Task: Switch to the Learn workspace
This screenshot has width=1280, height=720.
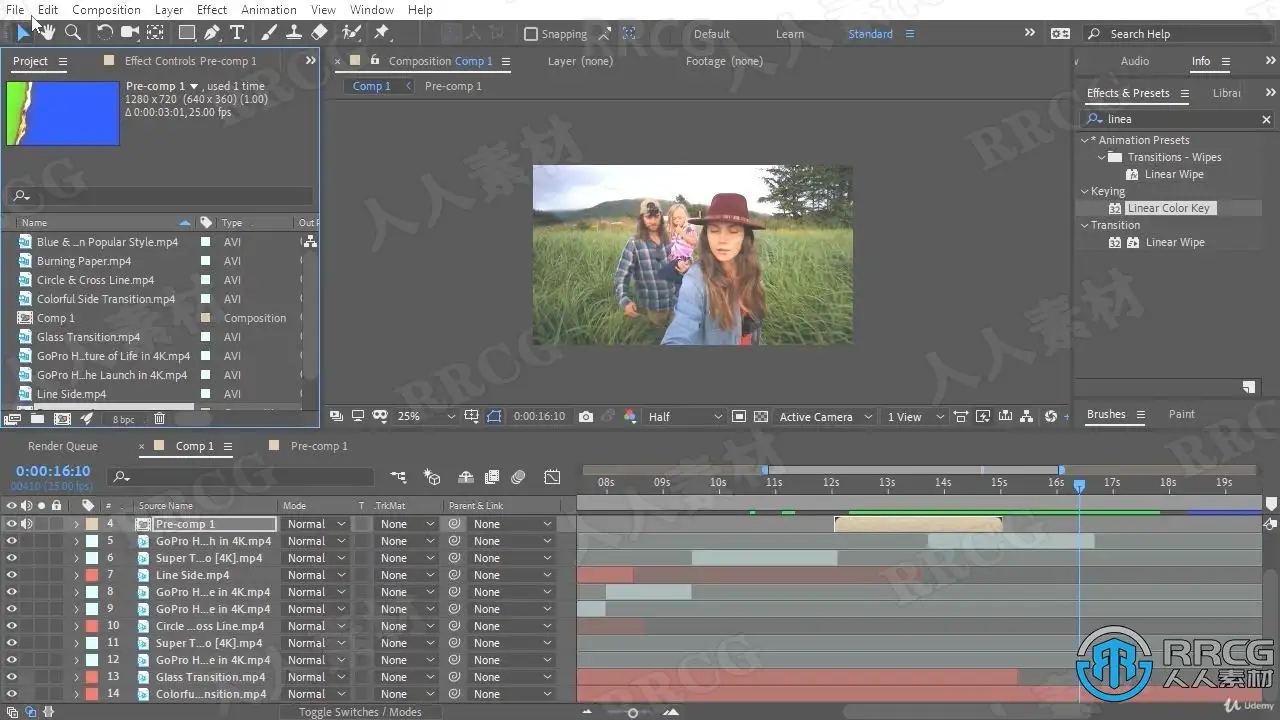Action: tap(790, 34)
